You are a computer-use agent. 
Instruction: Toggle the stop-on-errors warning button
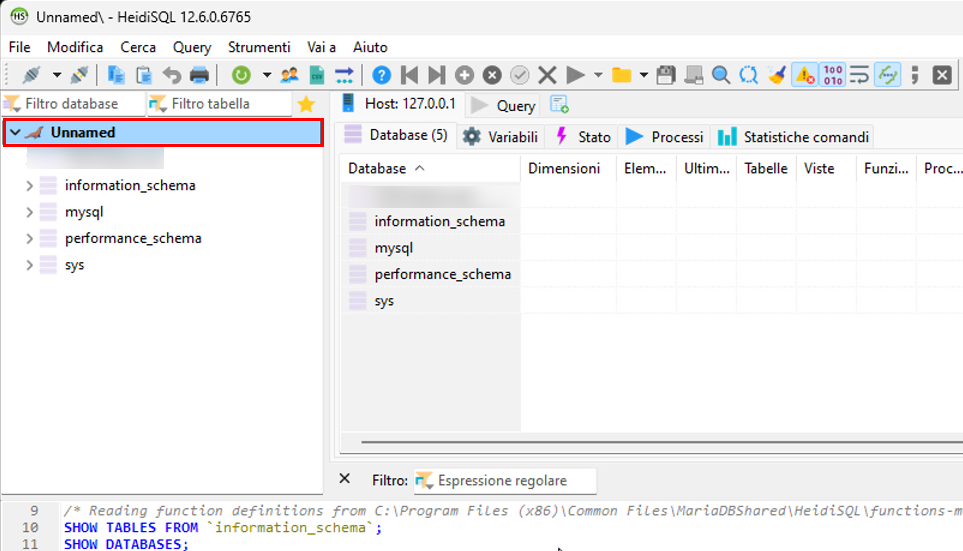click(804, 75)
